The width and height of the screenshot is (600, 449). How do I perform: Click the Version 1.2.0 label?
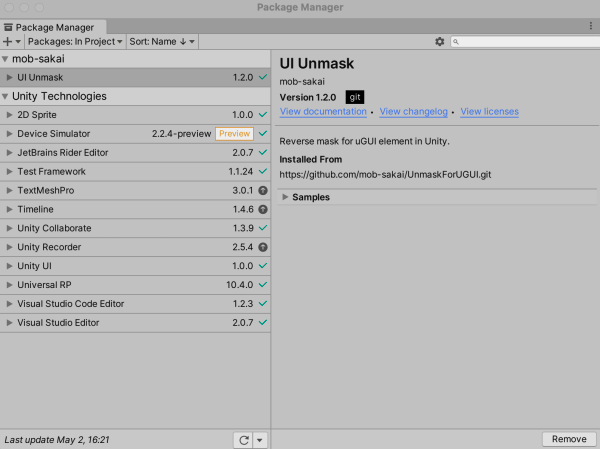click(308, 97)
